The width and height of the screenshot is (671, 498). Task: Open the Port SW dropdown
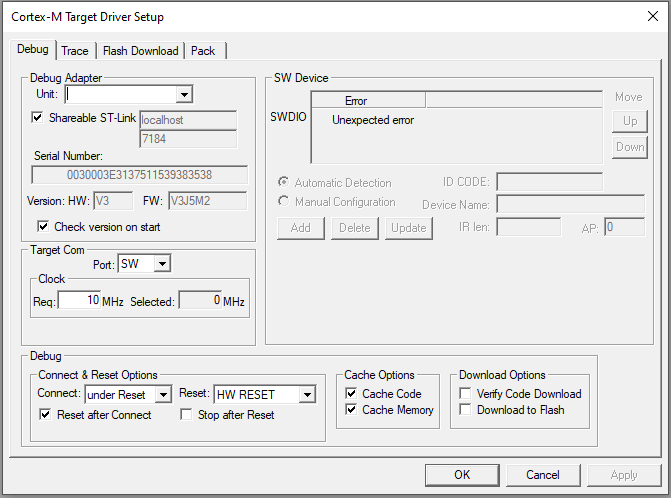click(x=162, y=264)
